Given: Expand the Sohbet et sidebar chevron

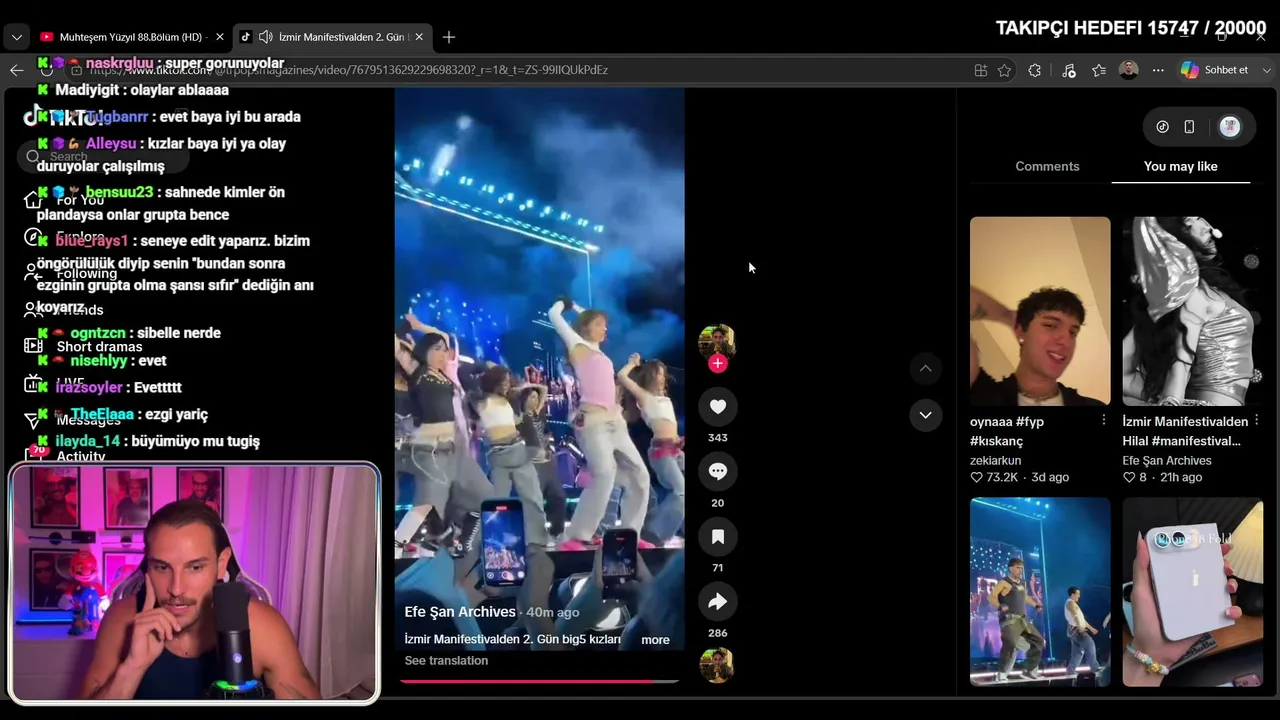Looking at the screenshot, I should click(1268, 70).
